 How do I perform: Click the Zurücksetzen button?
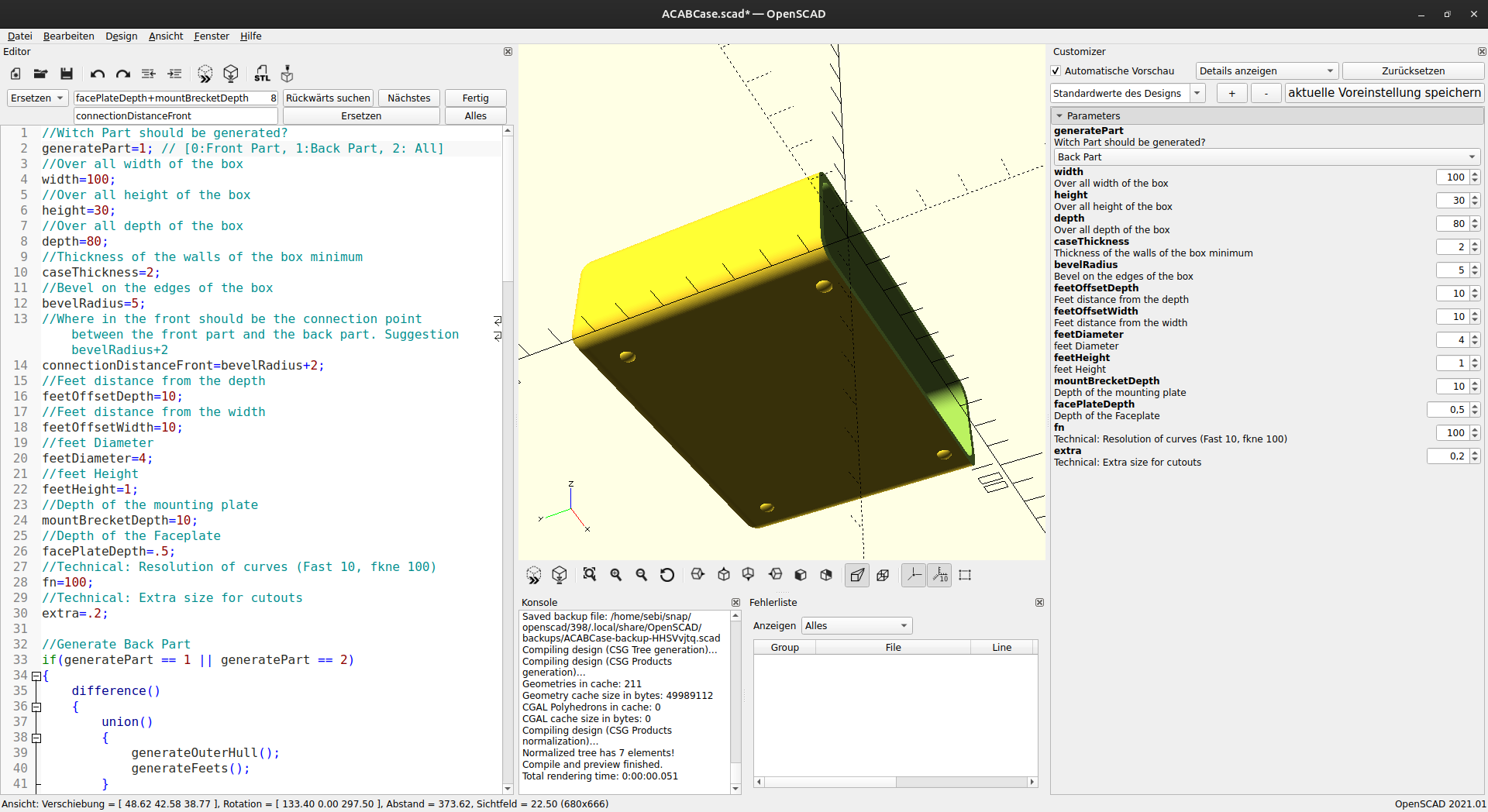(x=1412, y=71)
